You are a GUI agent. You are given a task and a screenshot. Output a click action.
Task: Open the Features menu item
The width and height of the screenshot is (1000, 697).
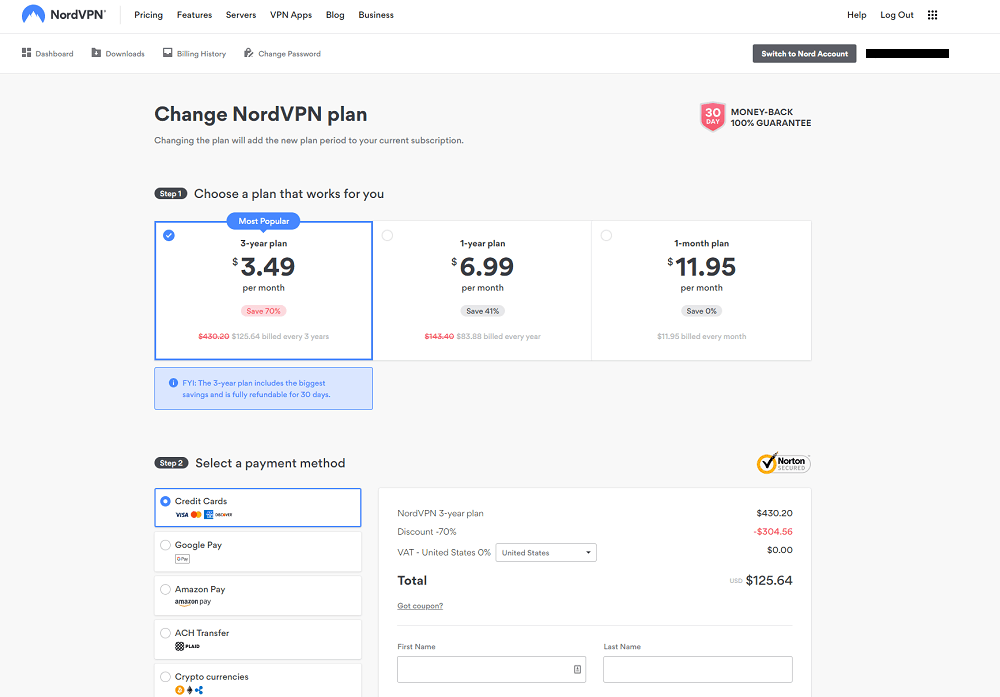click(195, 15)
